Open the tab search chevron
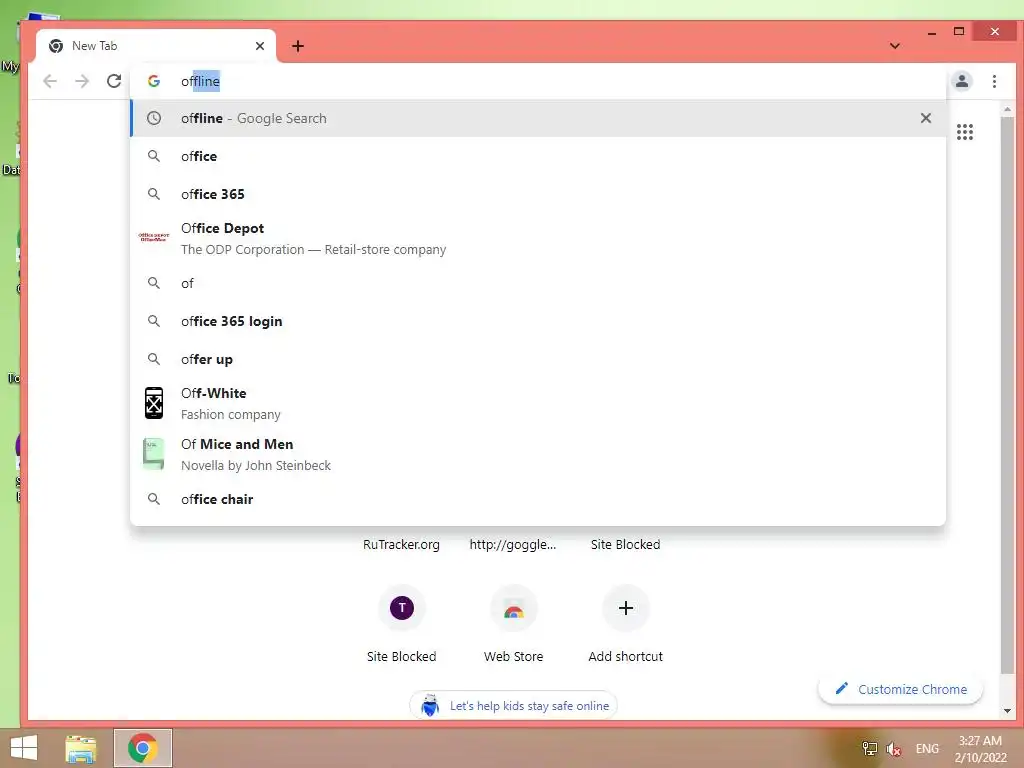The width and height of the screenshot is (1024, 768). pyautogui.click(x=895, y=46)
